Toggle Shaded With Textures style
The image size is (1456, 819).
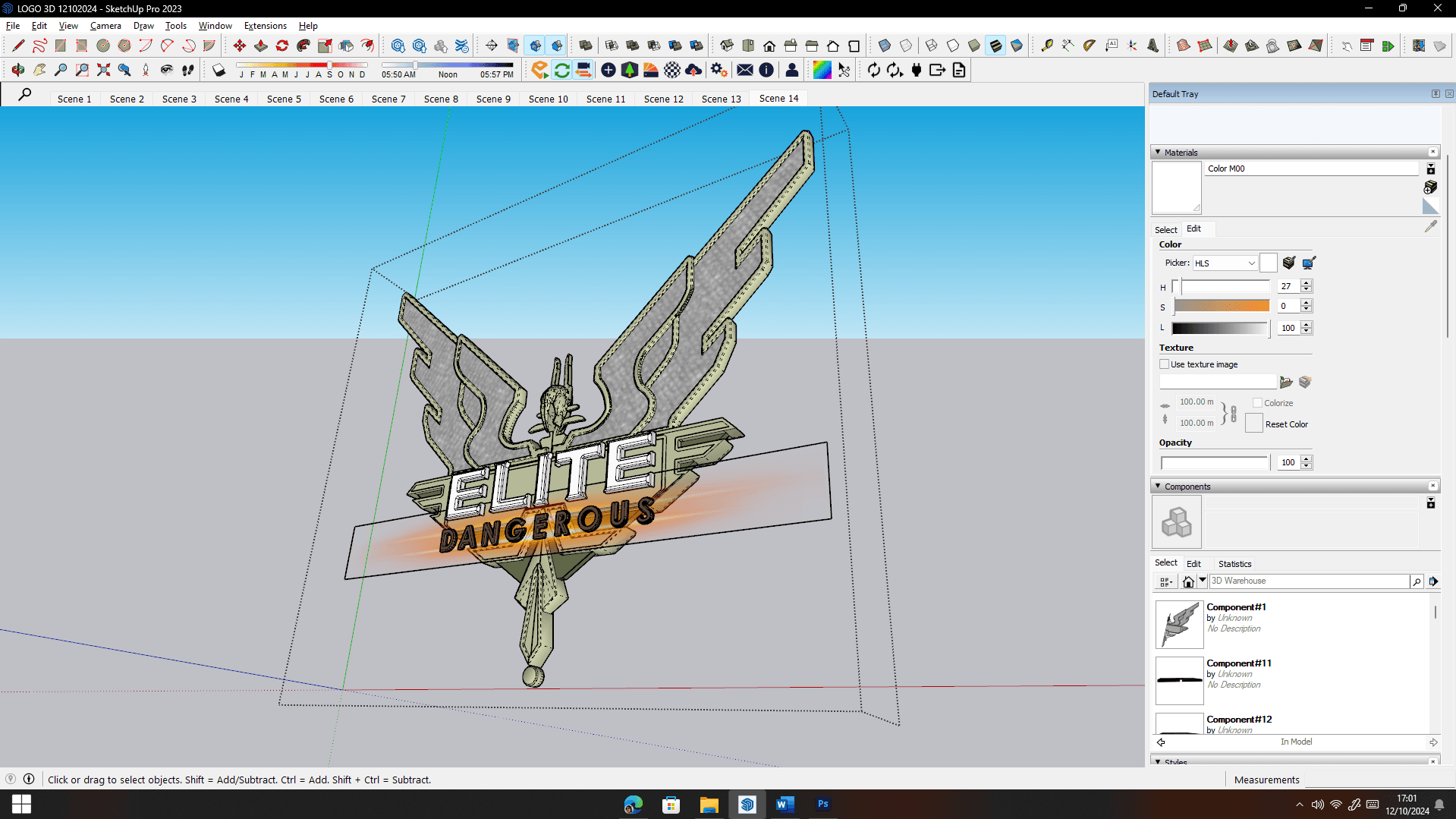click(x=995, y=46)
